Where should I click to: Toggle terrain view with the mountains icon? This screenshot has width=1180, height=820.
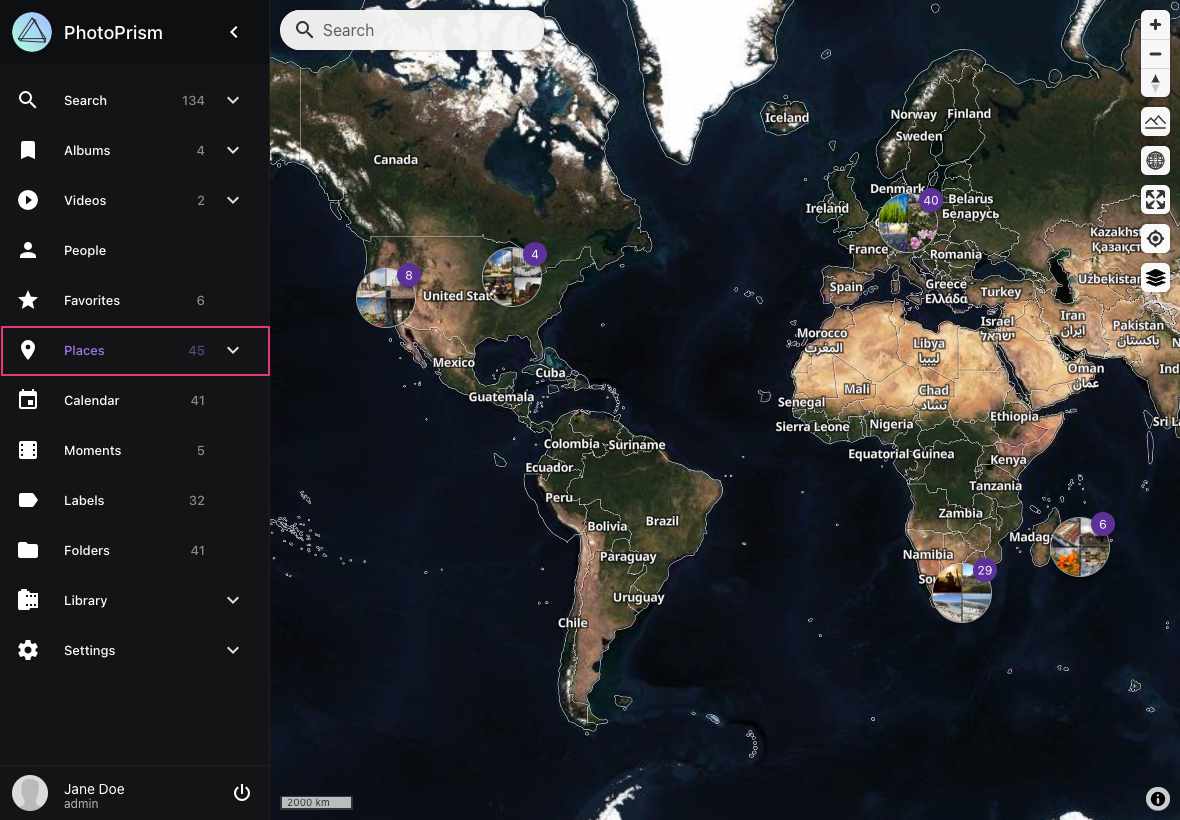[x=1155, y=121]
